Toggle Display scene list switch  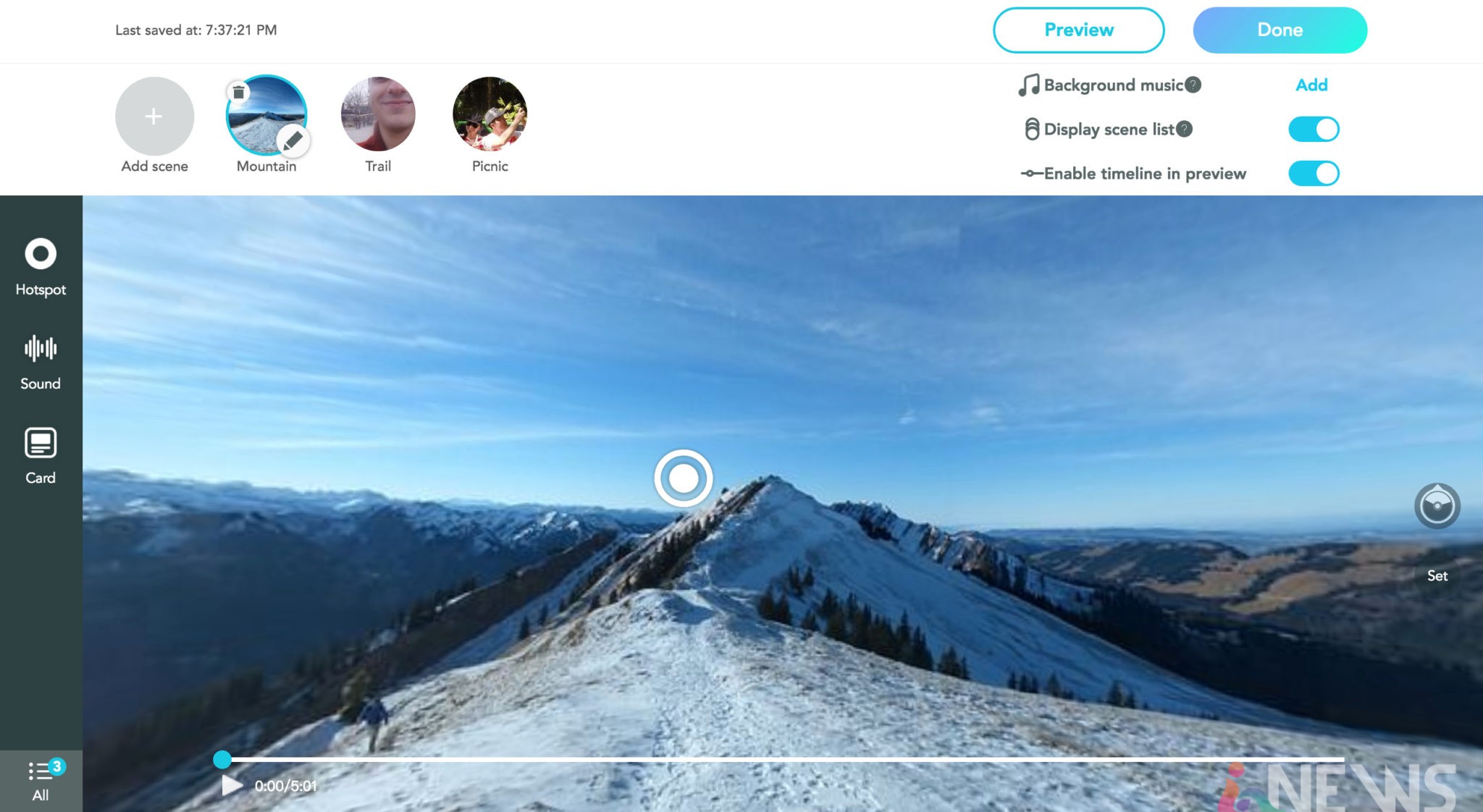click(x=1314, y=130)
